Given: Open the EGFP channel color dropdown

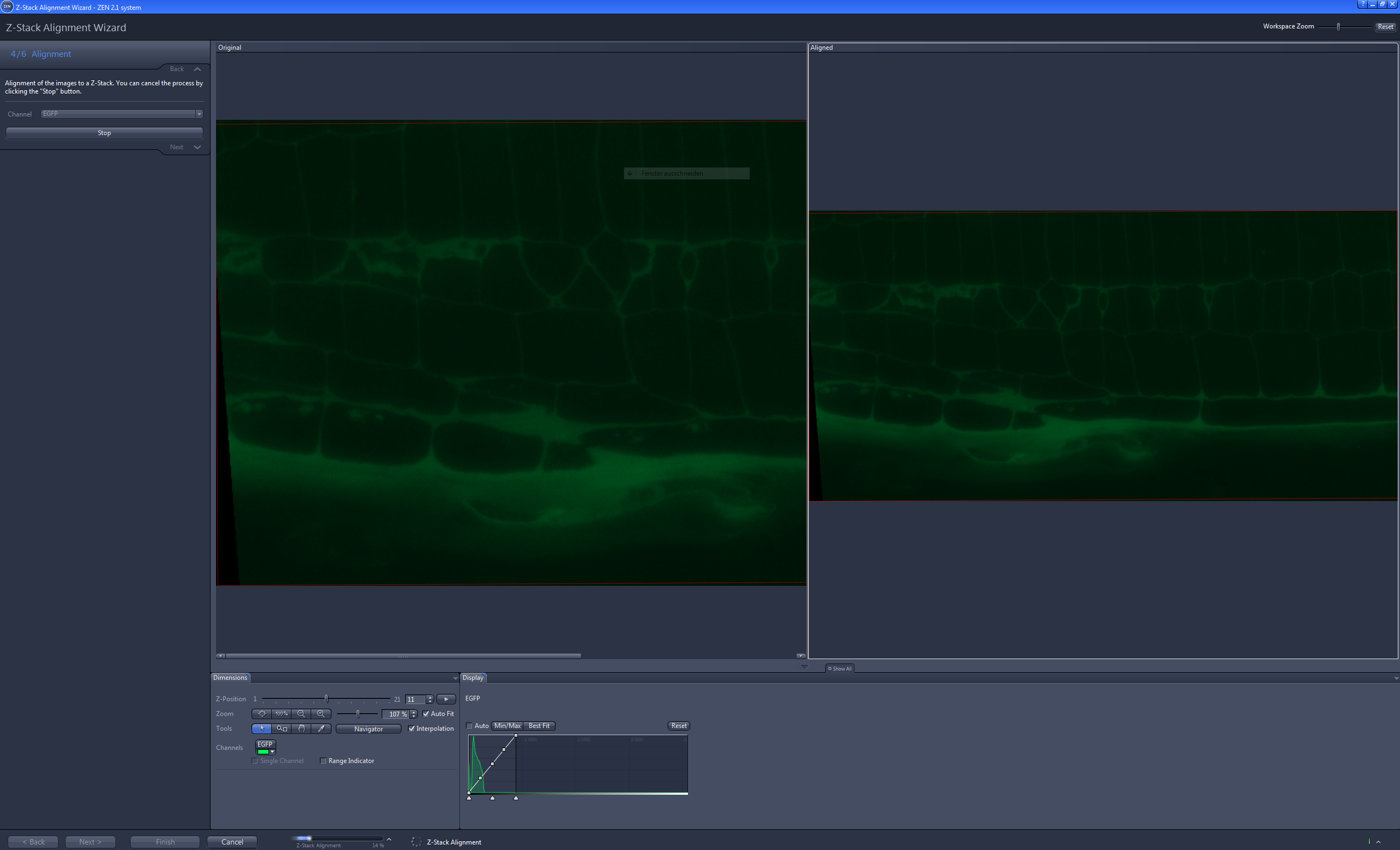Looking at the screenshot, I should 273,752.
